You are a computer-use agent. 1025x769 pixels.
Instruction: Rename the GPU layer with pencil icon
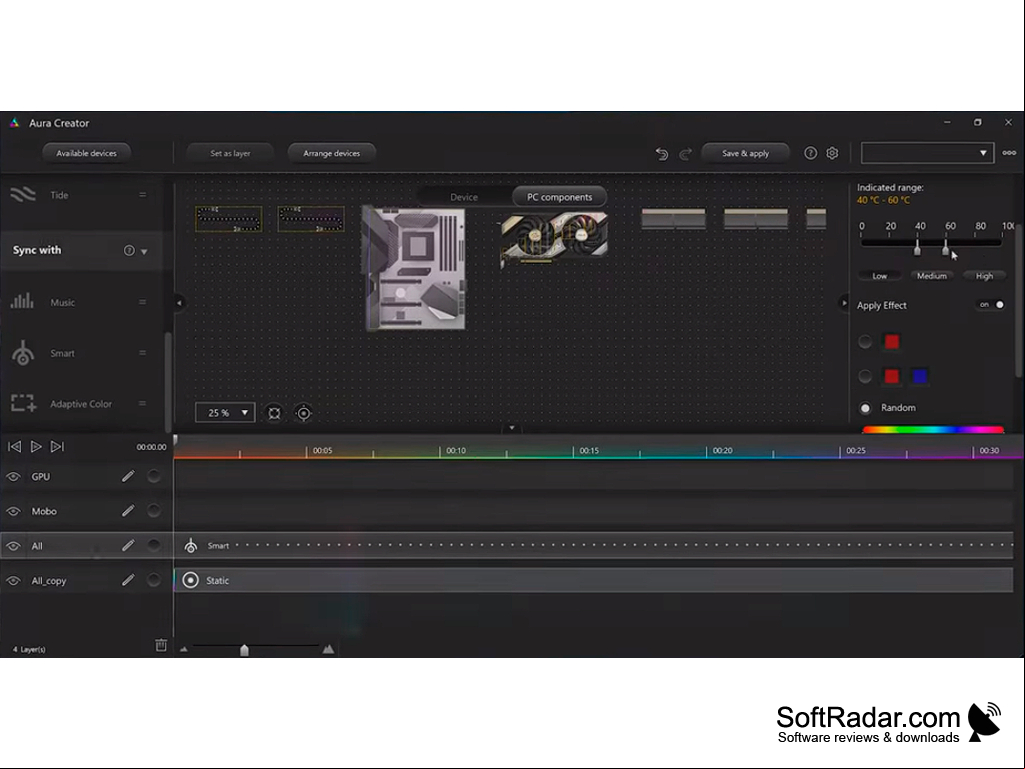128,476
